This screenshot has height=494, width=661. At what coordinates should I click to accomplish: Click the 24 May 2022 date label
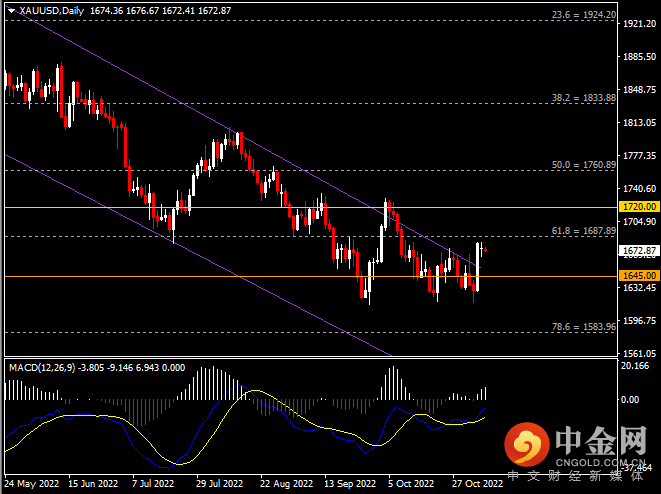click(x=32, y=483)
